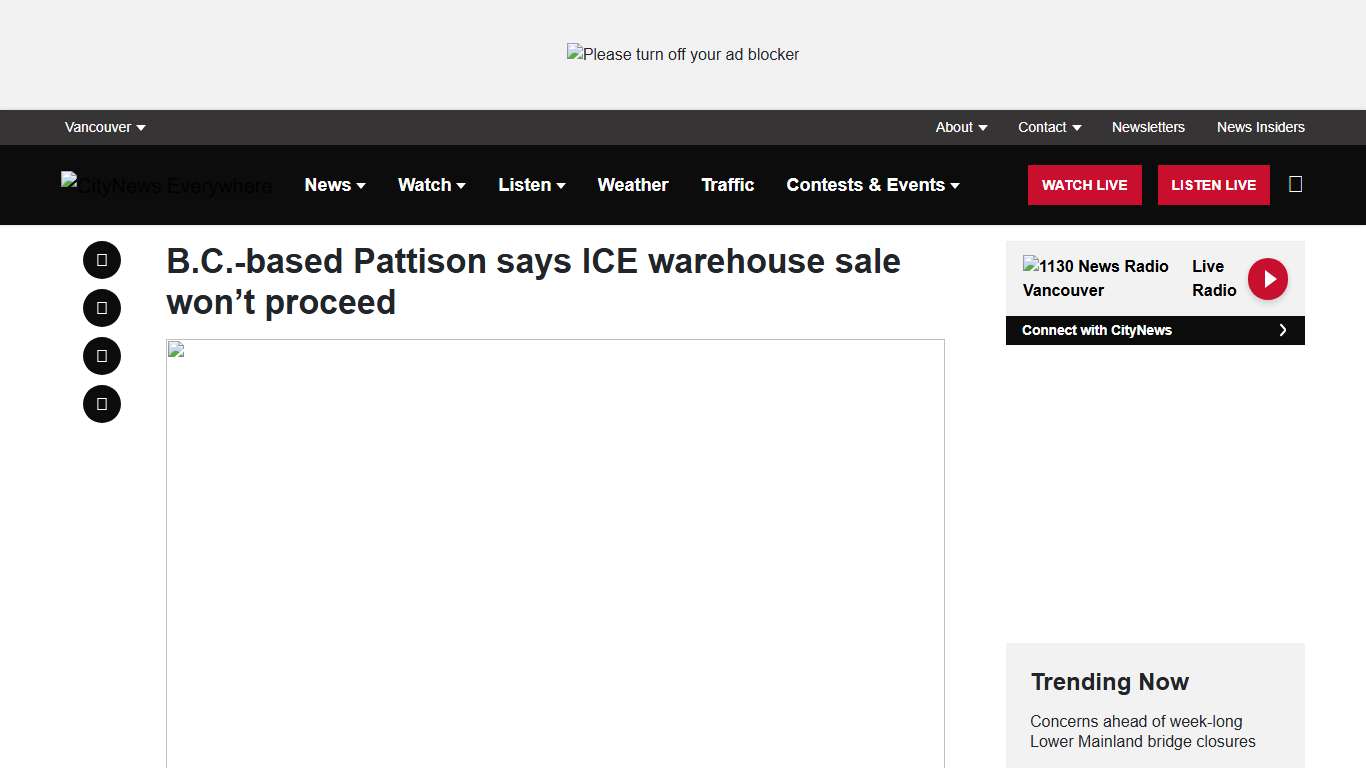The height and width of the screenshot is (768, 1366).
Task: Select Weather from the navigation menu
Action: (633, 185)
